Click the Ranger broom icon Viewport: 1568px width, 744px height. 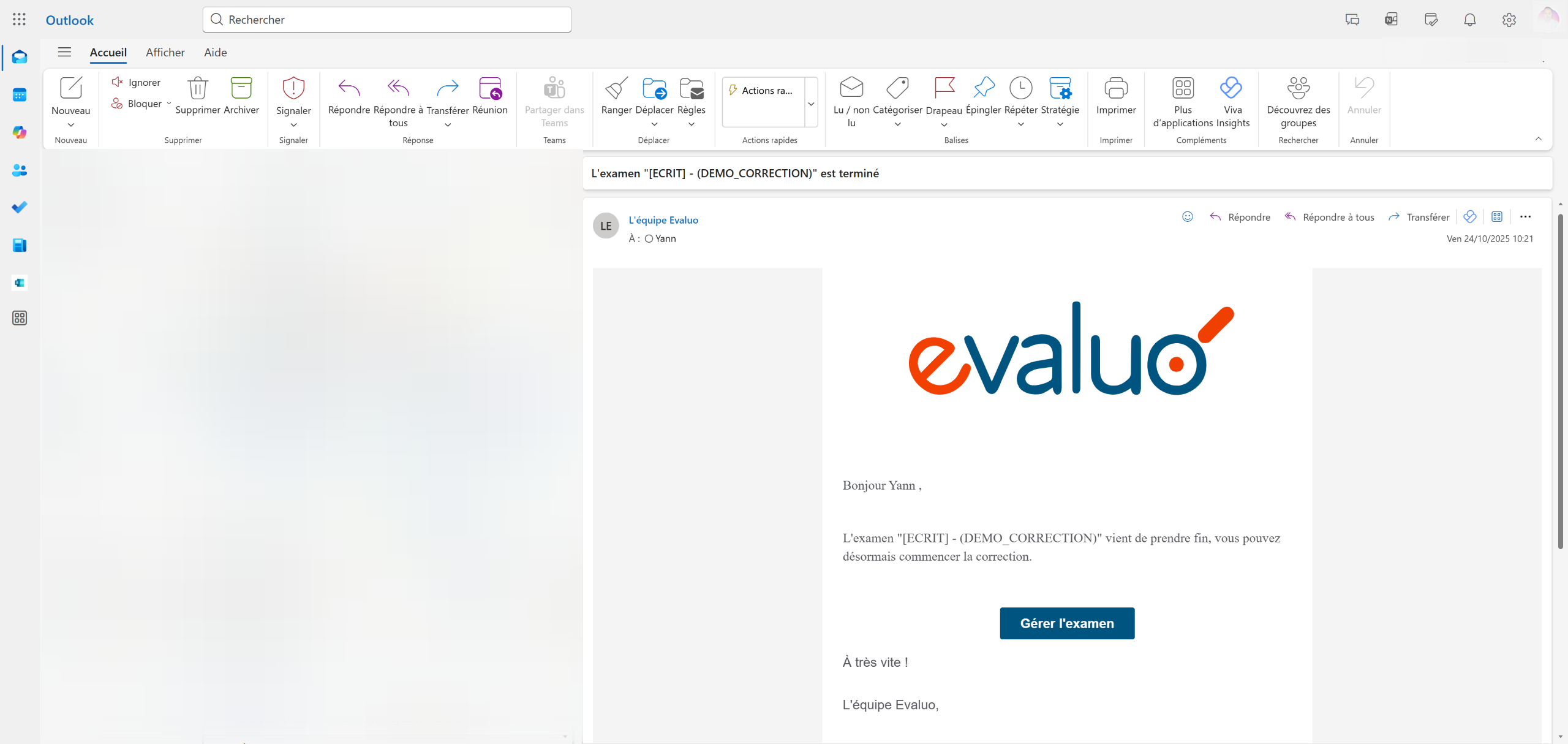tap(616, 89)
